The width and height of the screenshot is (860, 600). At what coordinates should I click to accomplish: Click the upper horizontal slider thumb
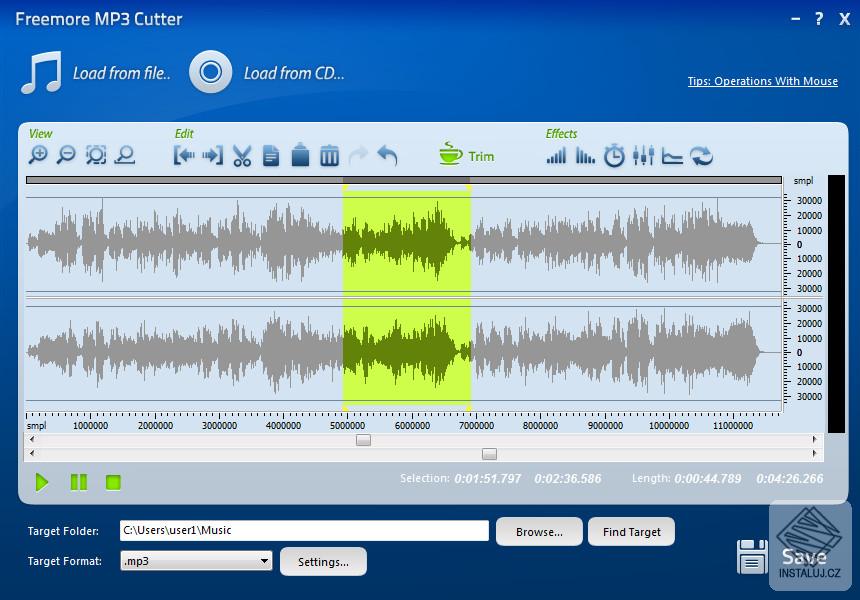pos(363,440)
